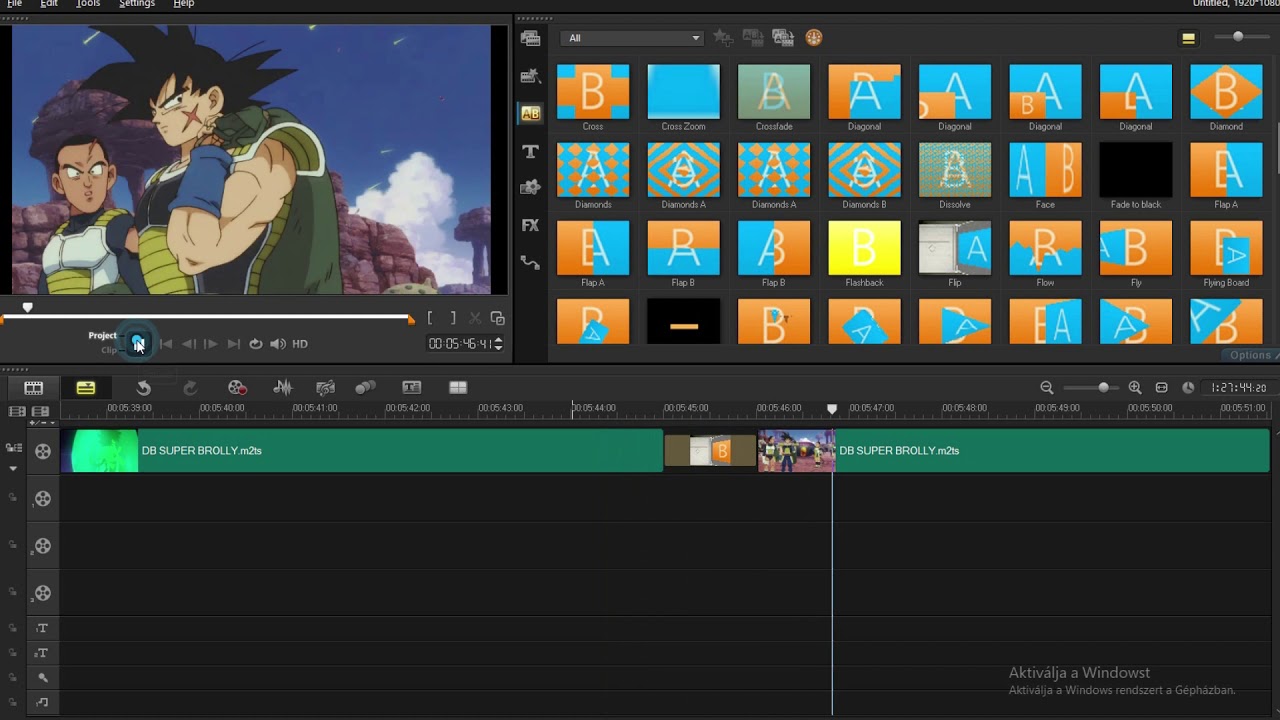The height and width of the screenshot is (720, 1280).
Task: Open the Sound Mixer icon
Action: pos(283,388)
